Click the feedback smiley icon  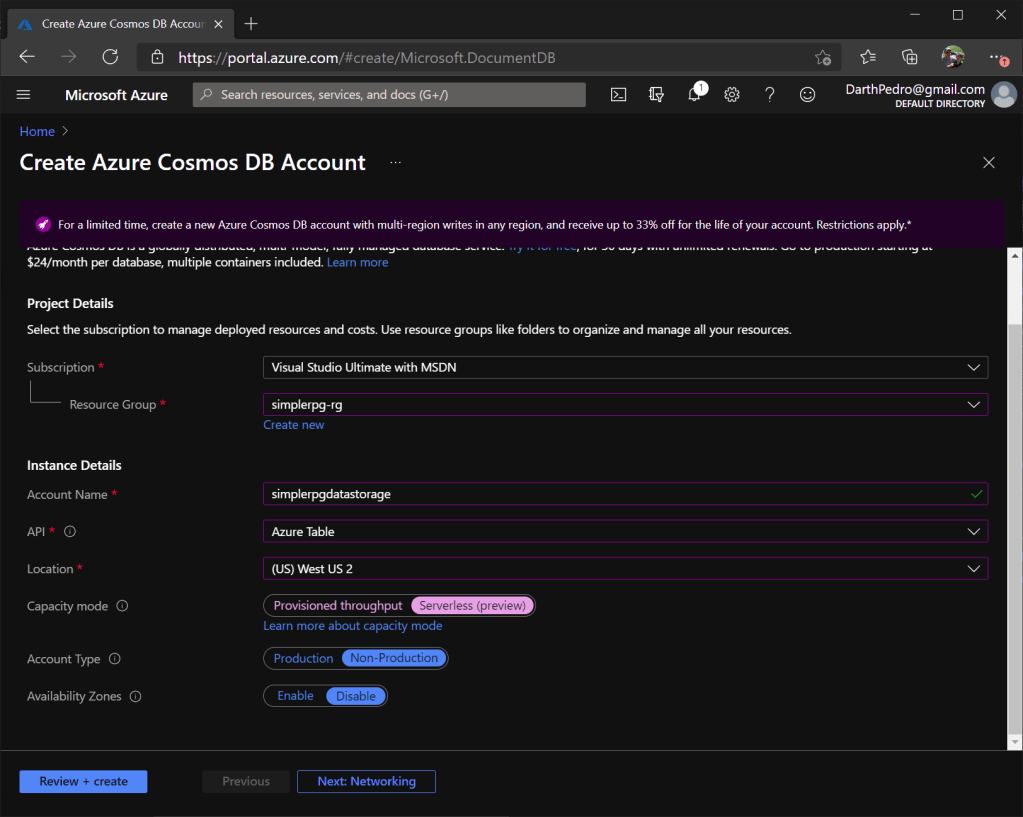pyautogui.click(x=807, y=94)
